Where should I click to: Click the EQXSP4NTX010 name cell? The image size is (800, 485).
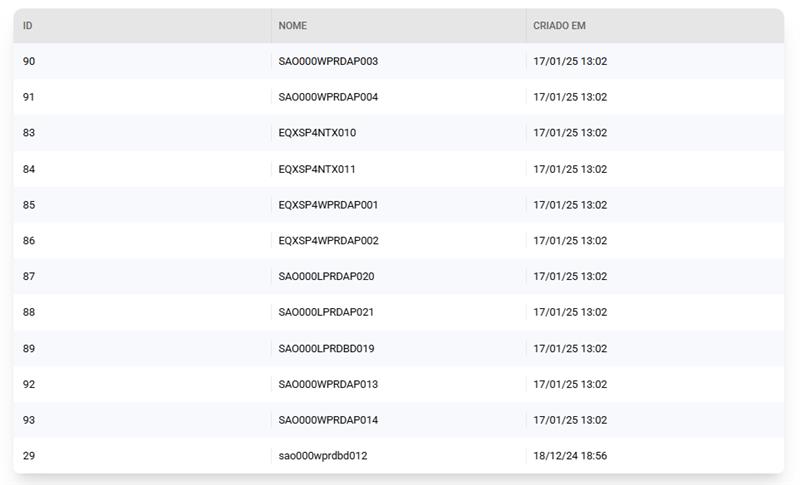317,133
